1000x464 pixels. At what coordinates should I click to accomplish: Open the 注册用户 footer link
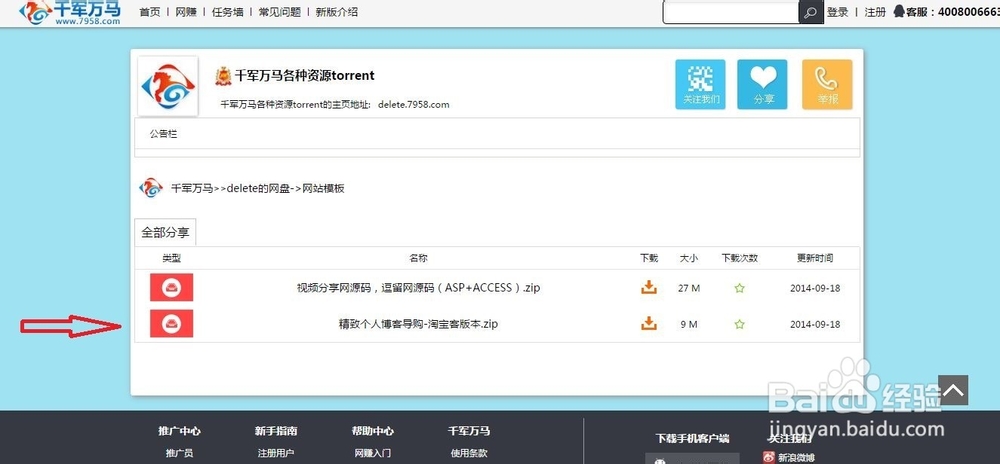[276, 454]
